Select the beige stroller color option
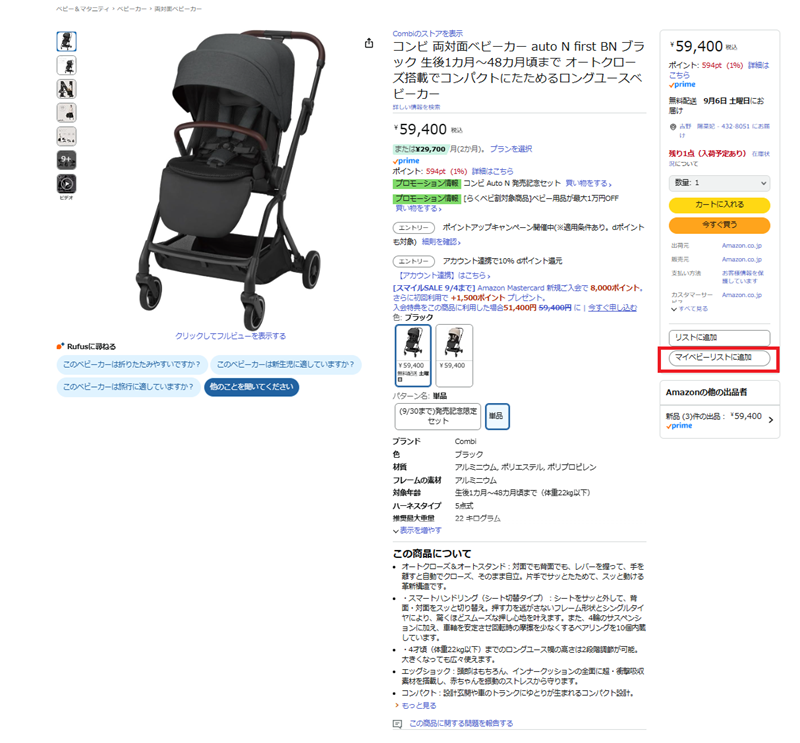The height and width of the screenshot is (743, 800). [454, 355]
